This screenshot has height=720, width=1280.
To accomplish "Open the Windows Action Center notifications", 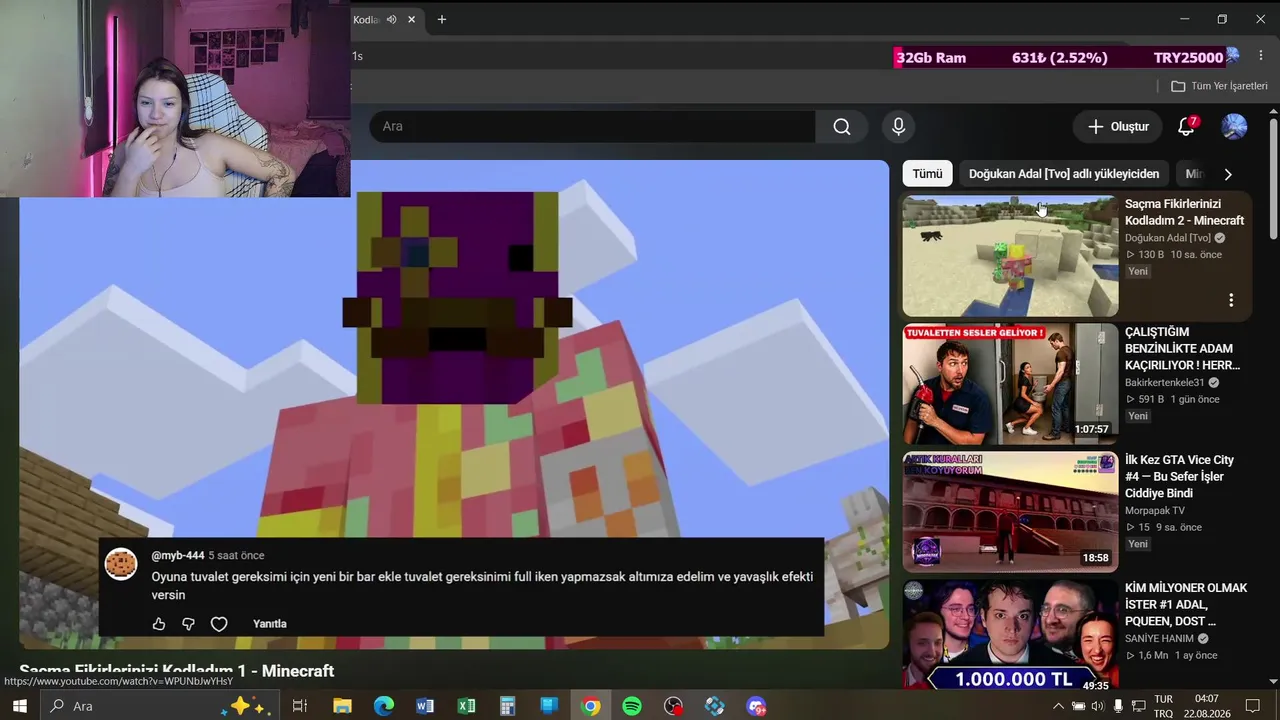I will coord(1252,706).
